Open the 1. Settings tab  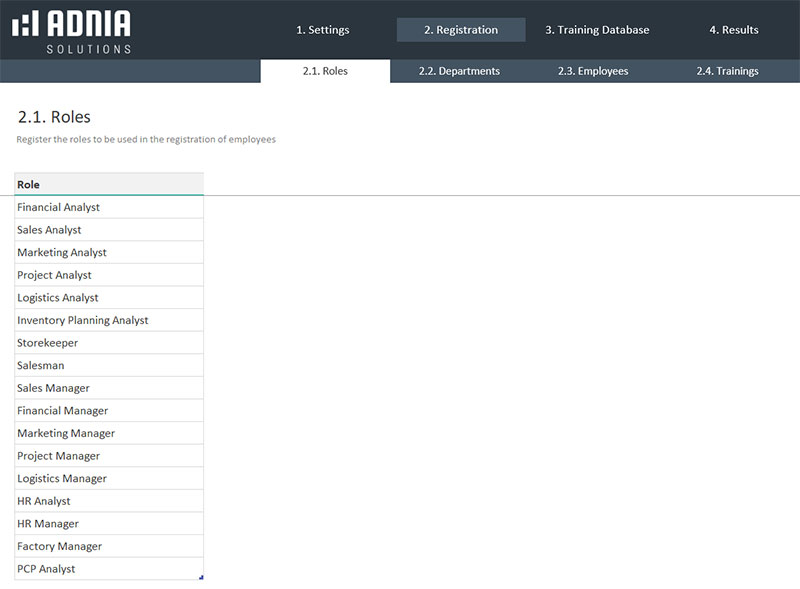[322, 30]
